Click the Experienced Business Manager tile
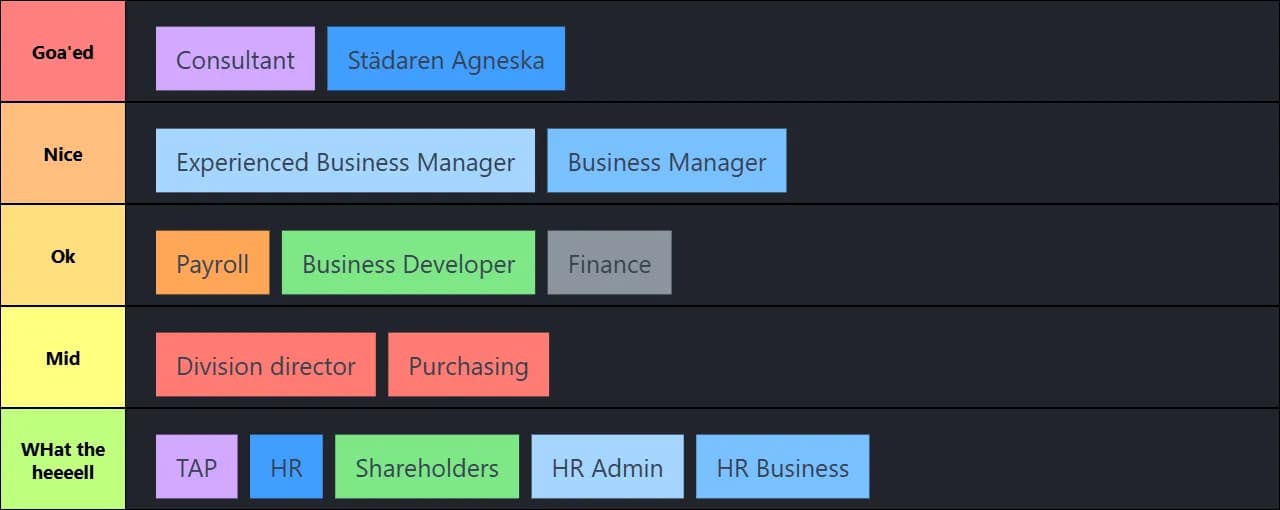This screenshot has height=510, width=1280. click(x=345, y=161)
